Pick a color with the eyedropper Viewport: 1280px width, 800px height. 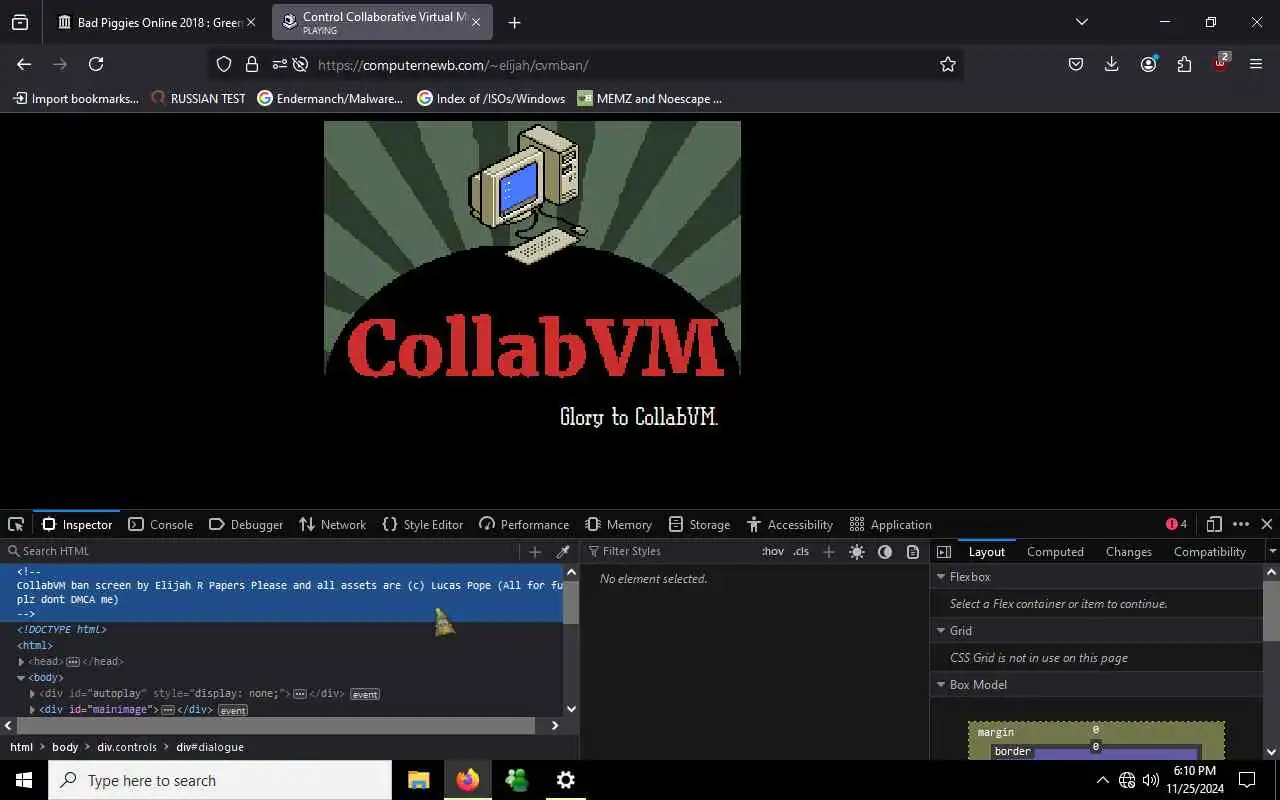click(x=563, y=551)
